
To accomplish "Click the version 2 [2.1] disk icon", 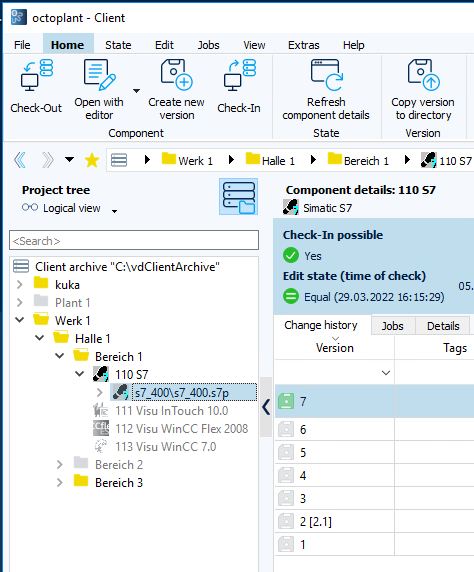I will pyautogui.click(x=286, y=521).
